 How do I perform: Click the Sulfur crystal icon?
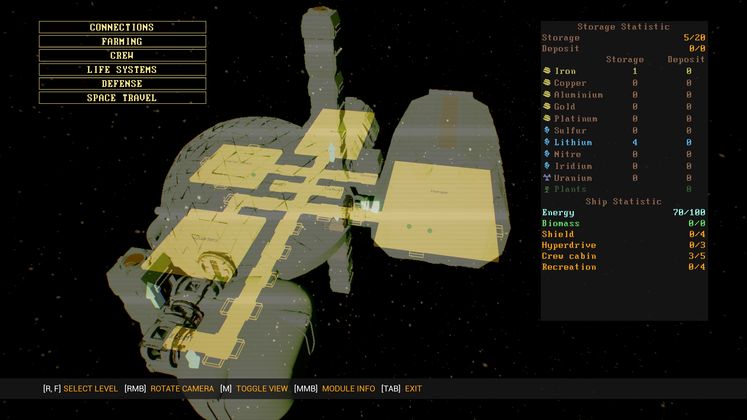[547, 130]
